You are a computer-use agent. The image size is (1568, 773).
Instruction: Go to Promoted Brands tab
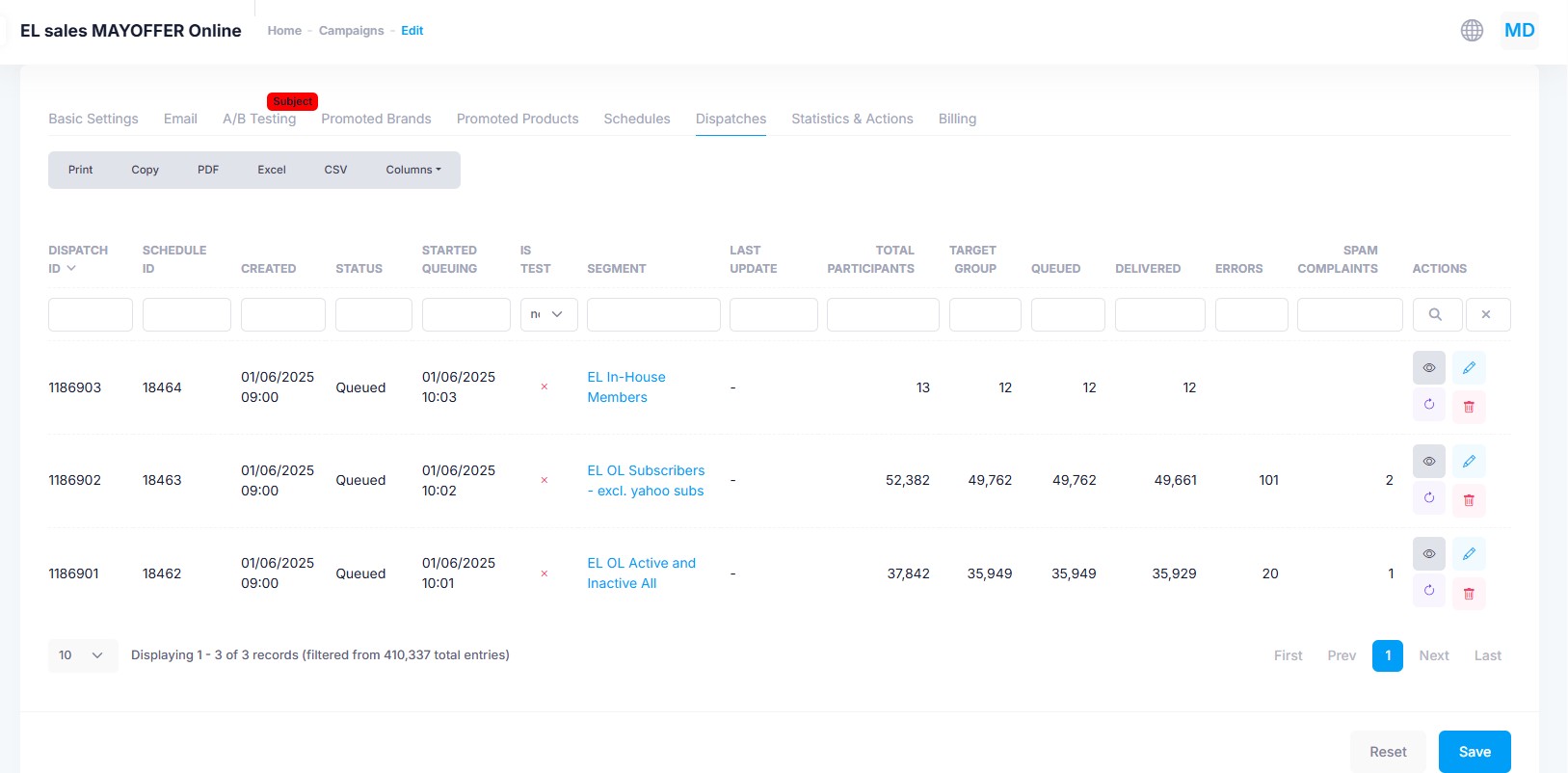(376, 119)
